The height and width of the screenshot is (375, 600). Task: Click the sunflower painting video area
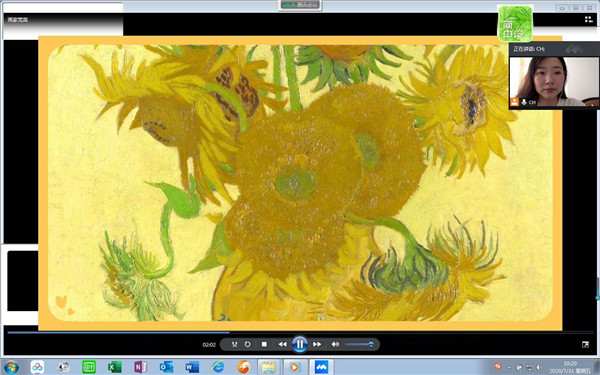(300, 183)
